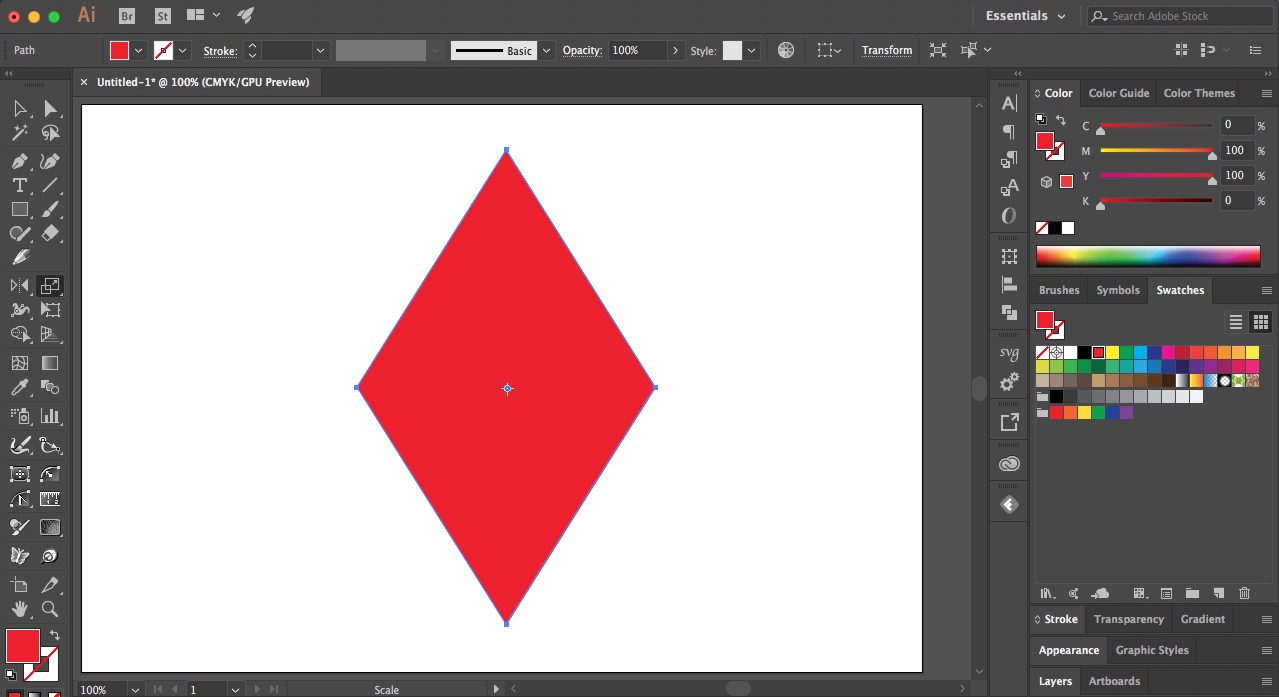Open the Align panel icon

point(1008,285)
